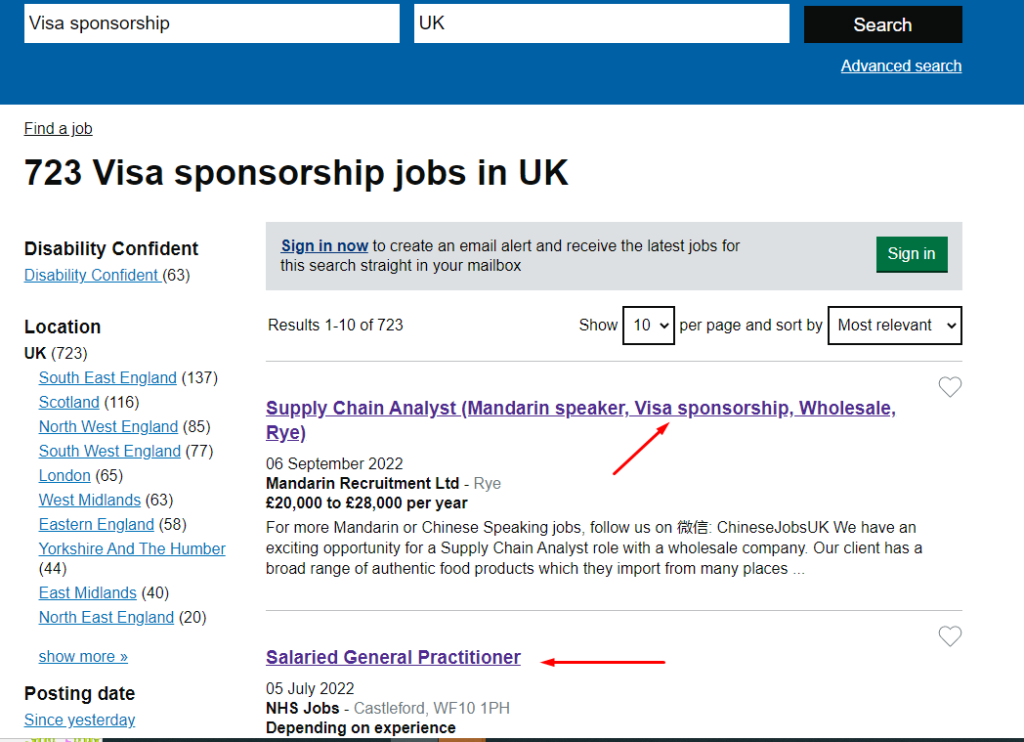Filter by jobs posted since yesterday
1024x742 pixels.
(x=79, y=719)
